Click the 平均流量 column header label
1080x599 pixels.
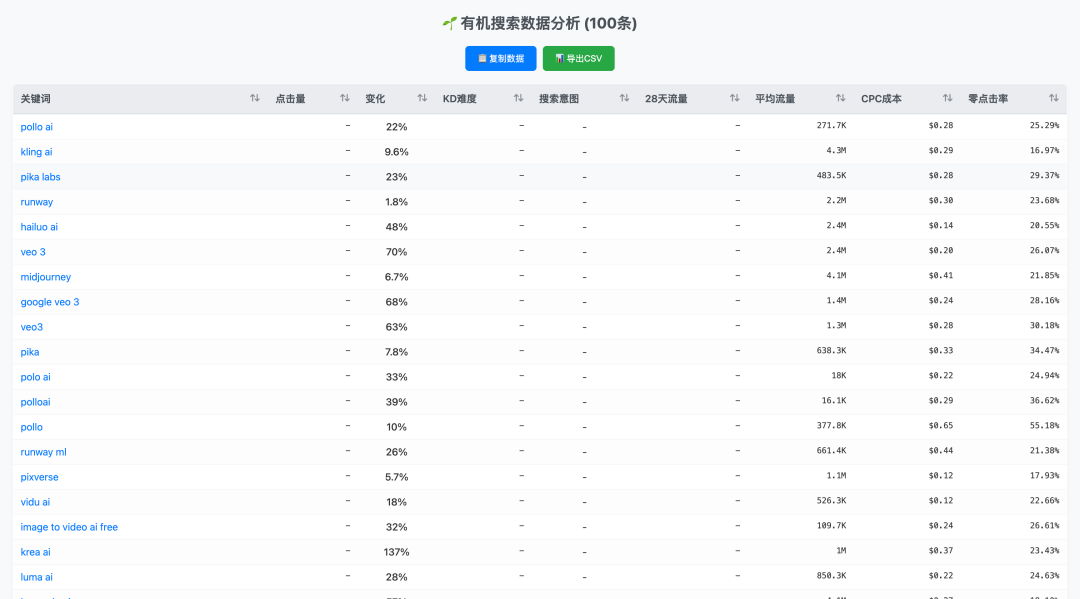(x=775, y=98)
